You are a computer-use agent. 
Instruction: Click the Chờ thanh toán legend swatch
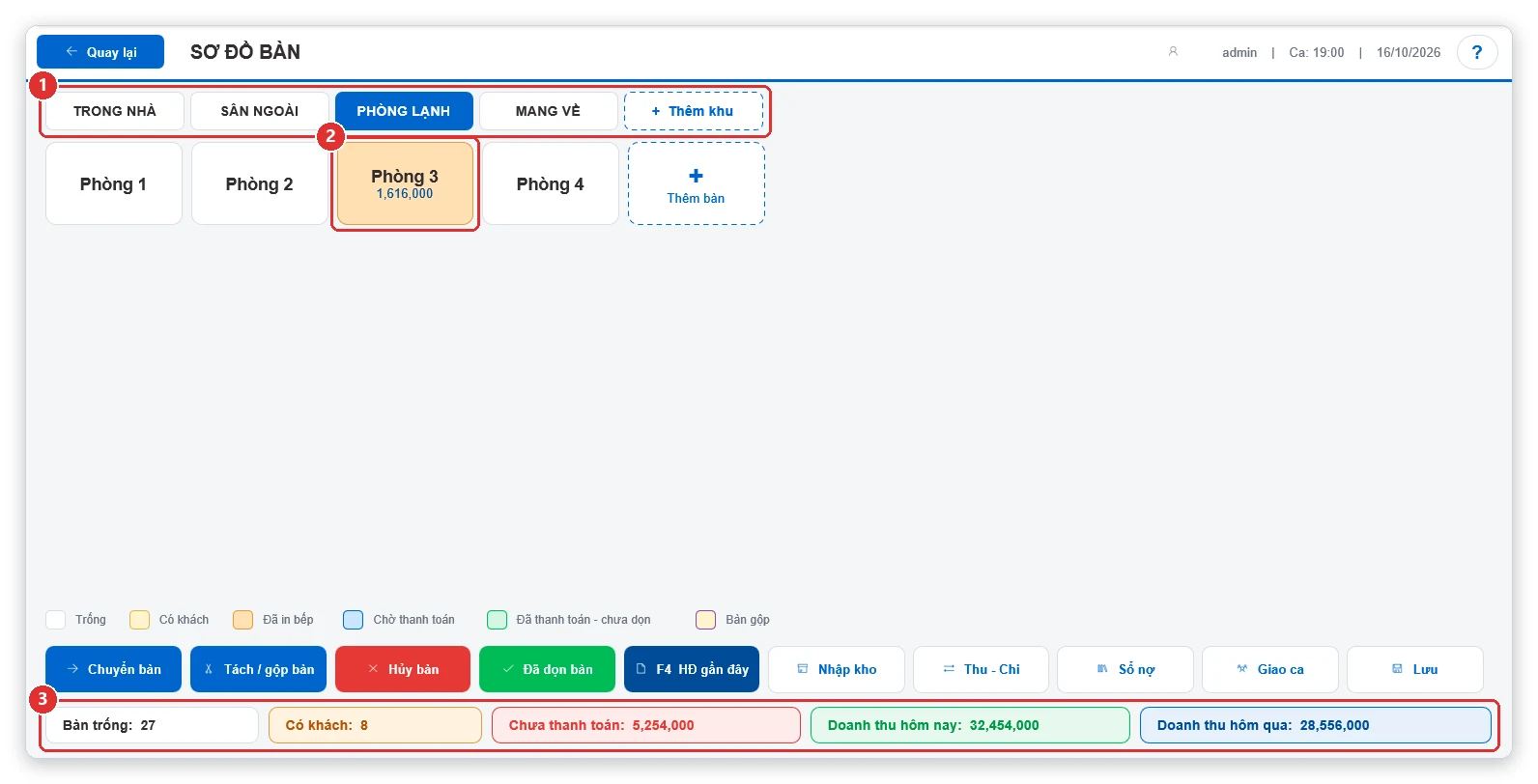tap(354, 620)
